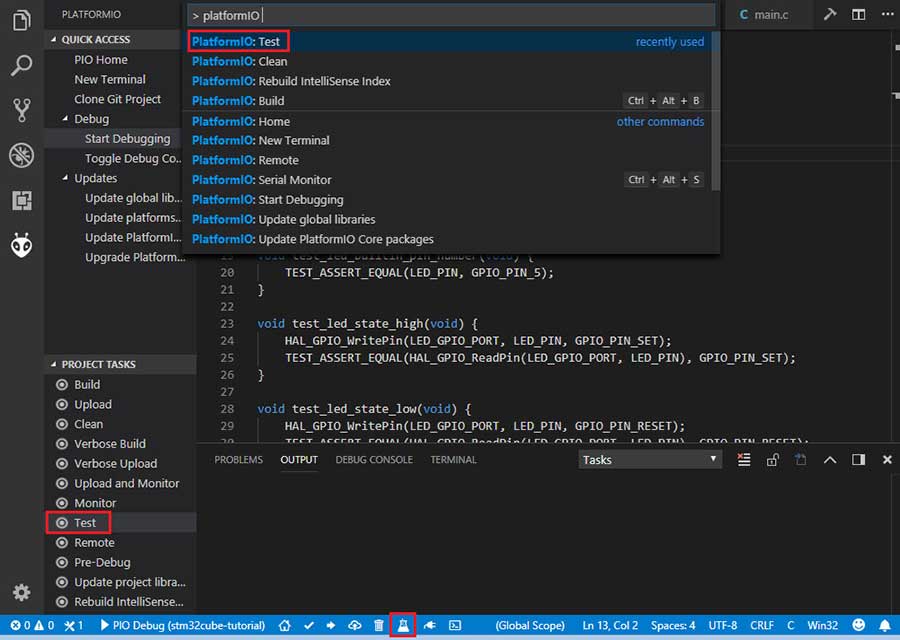
Task: Open the PlatformIO alien icon in activity bar
Action: (x=21, y=245)
